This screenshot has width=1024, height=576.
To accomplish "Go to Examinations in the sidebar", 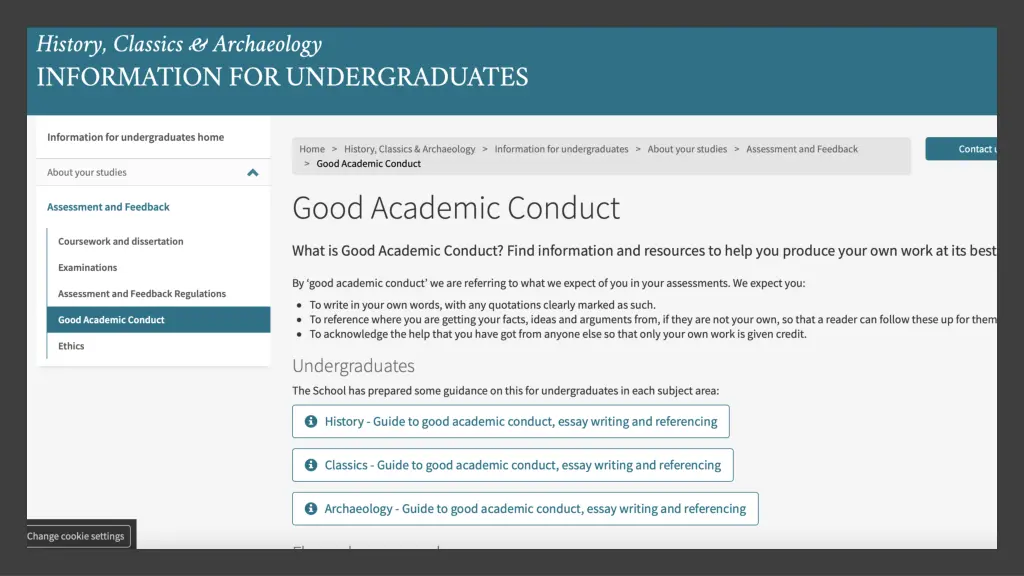I will (88, 268).
